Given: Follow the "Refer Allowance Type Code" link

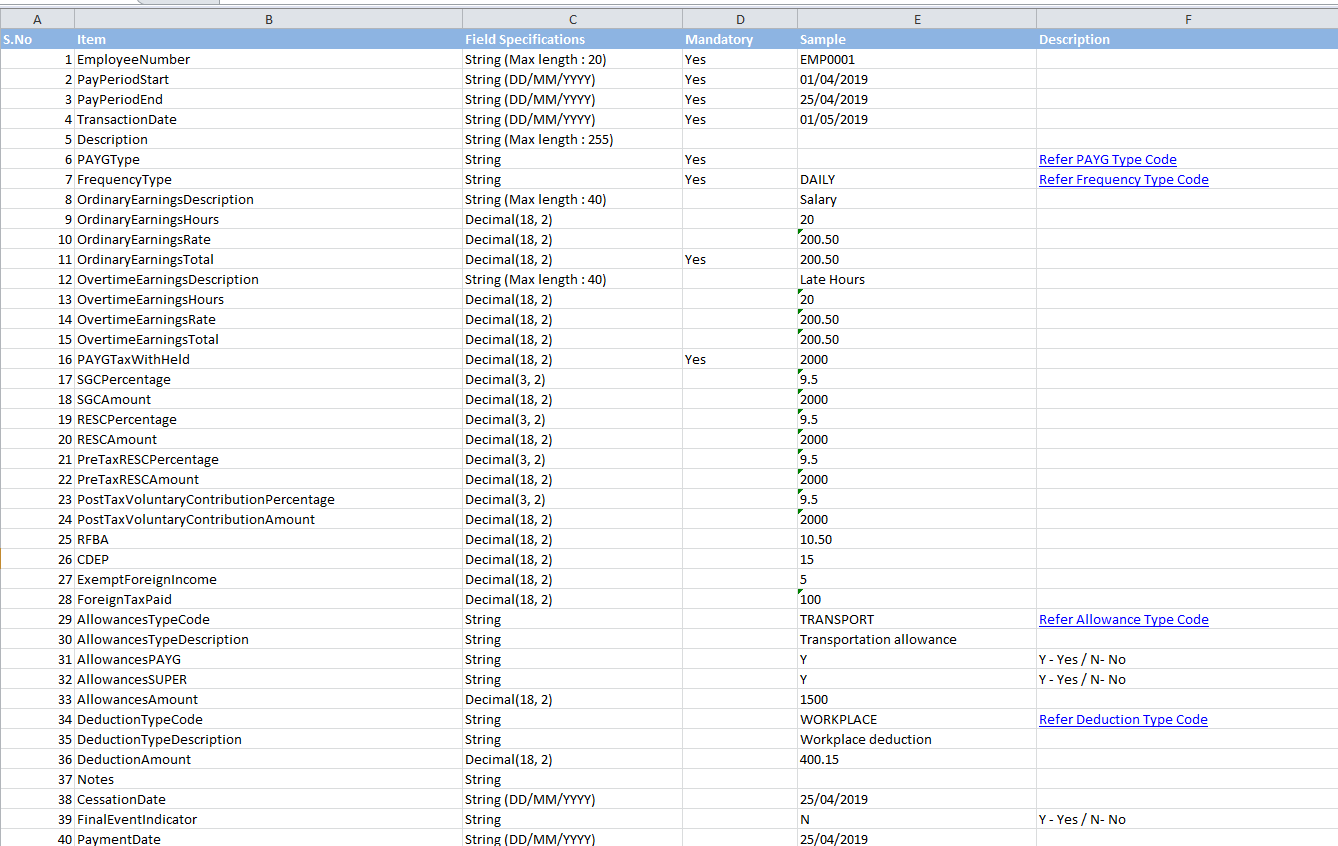Looking at the screenshot, I should point(1123,619).
